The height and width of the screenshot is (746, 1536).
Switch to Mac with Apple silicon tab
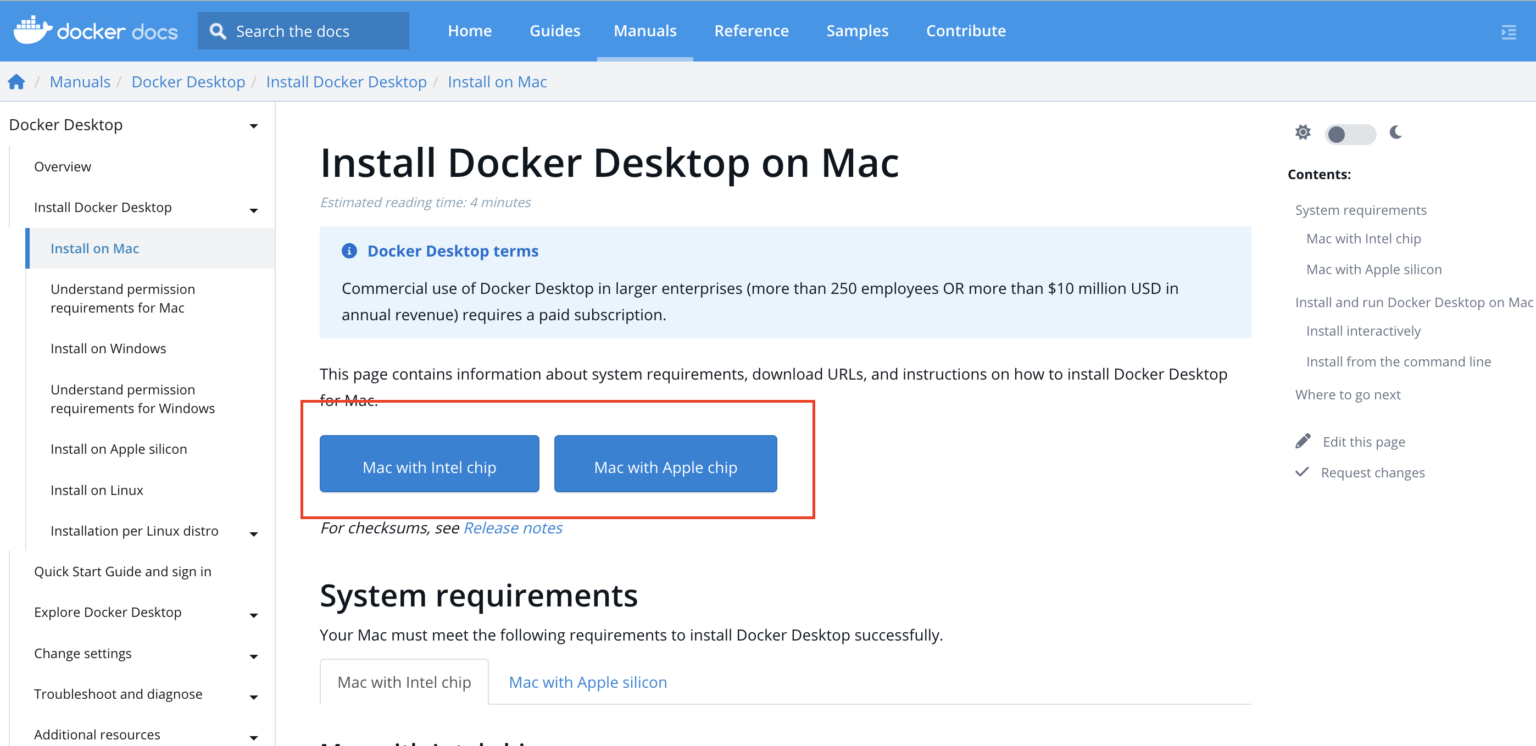587,682
